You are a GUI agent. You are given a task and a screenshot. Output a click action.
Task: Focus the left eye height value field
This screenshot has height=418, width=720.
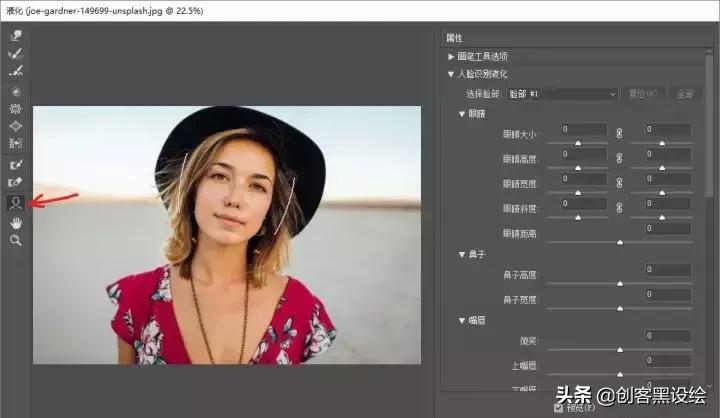coord(584,154)
